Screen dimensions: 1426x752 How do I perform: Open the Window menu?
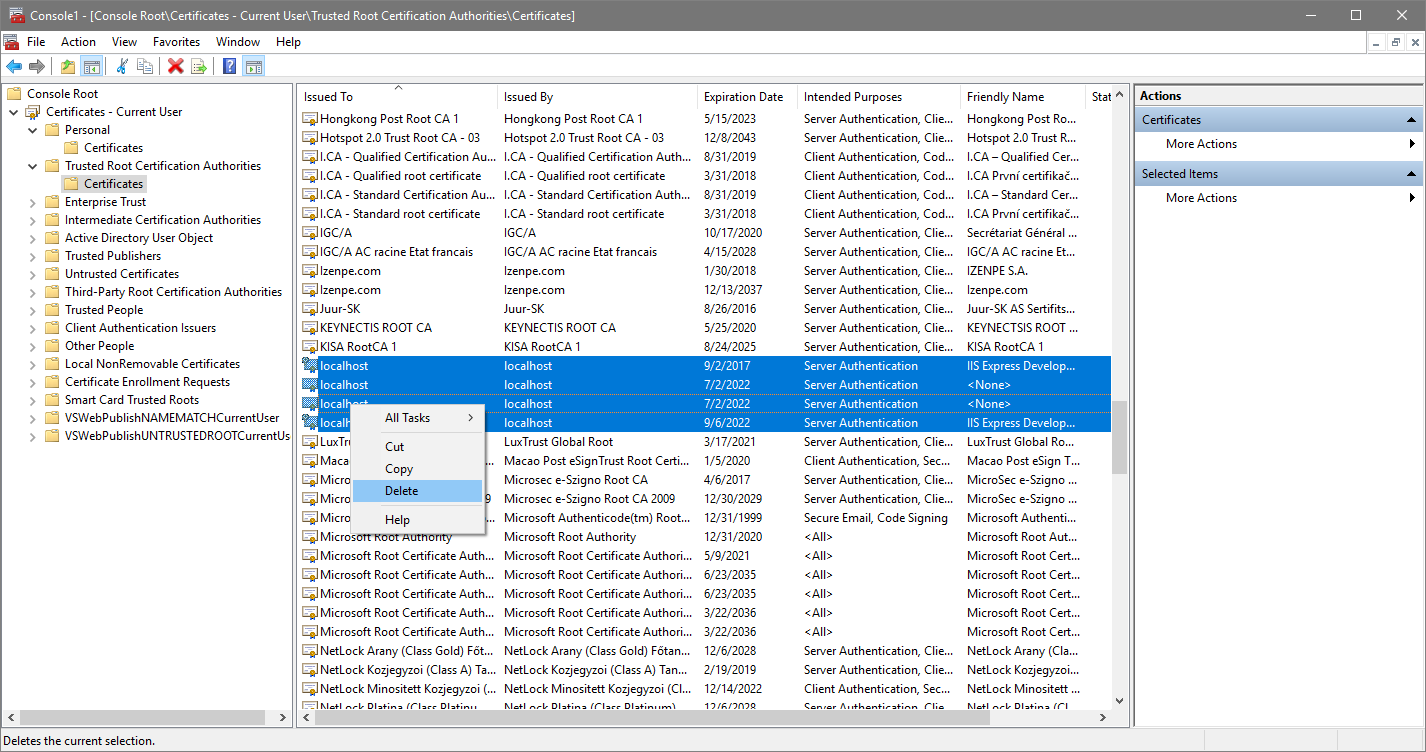(238, 42)
